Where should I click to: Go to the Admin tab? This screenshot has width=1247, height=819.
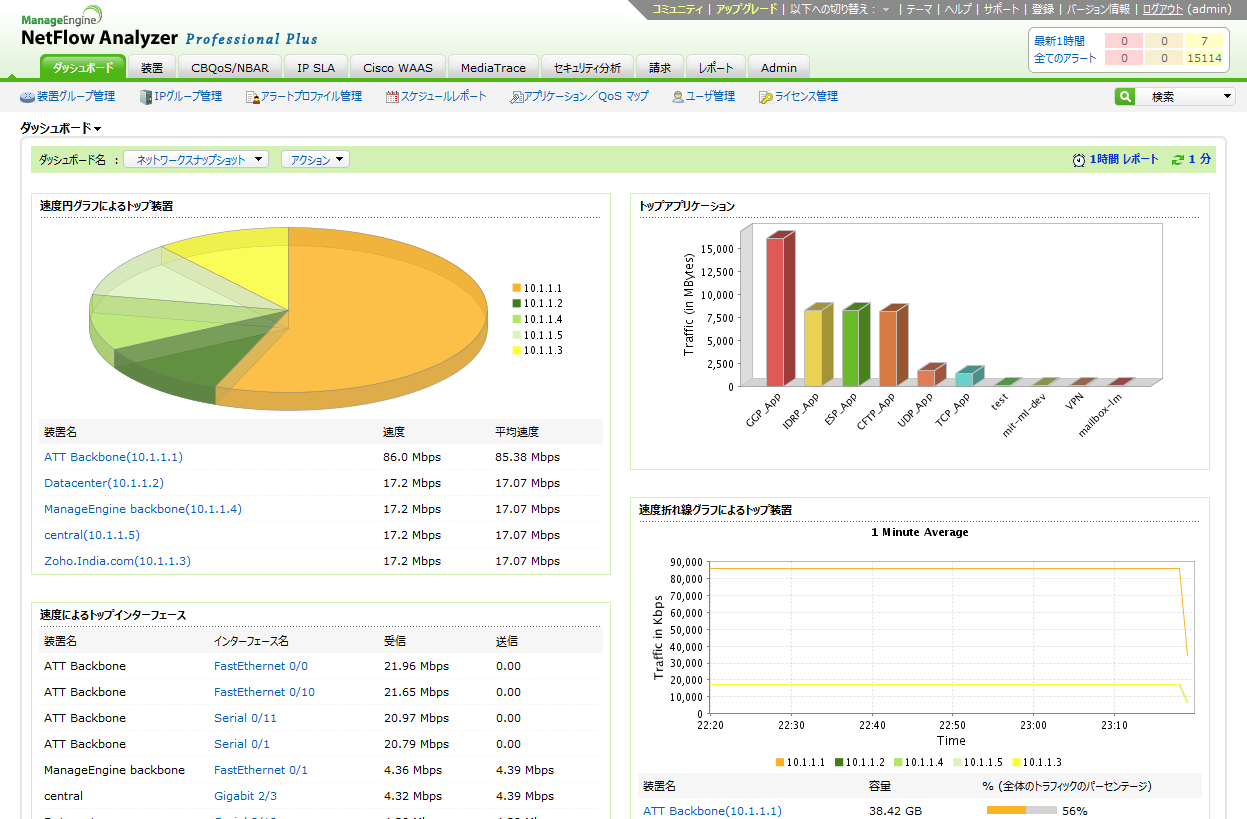778,68
